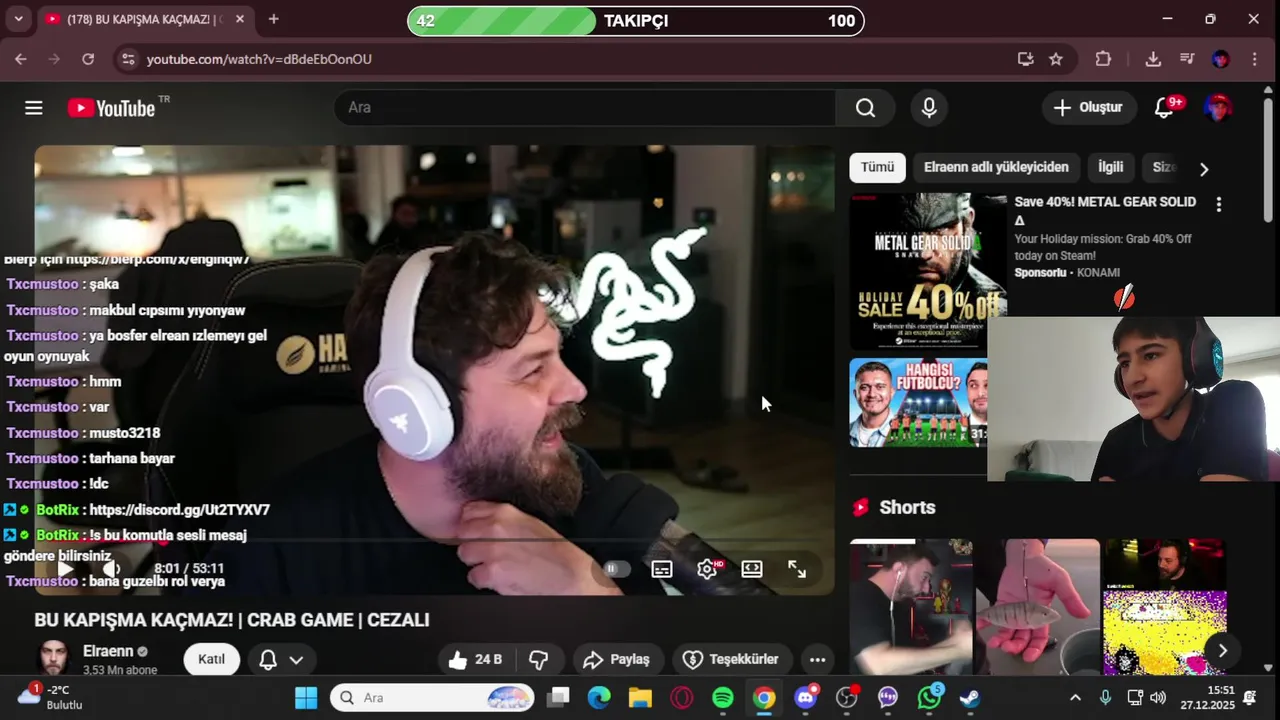Open options for Metal Gear Solid ad

tap(1218, 205)
